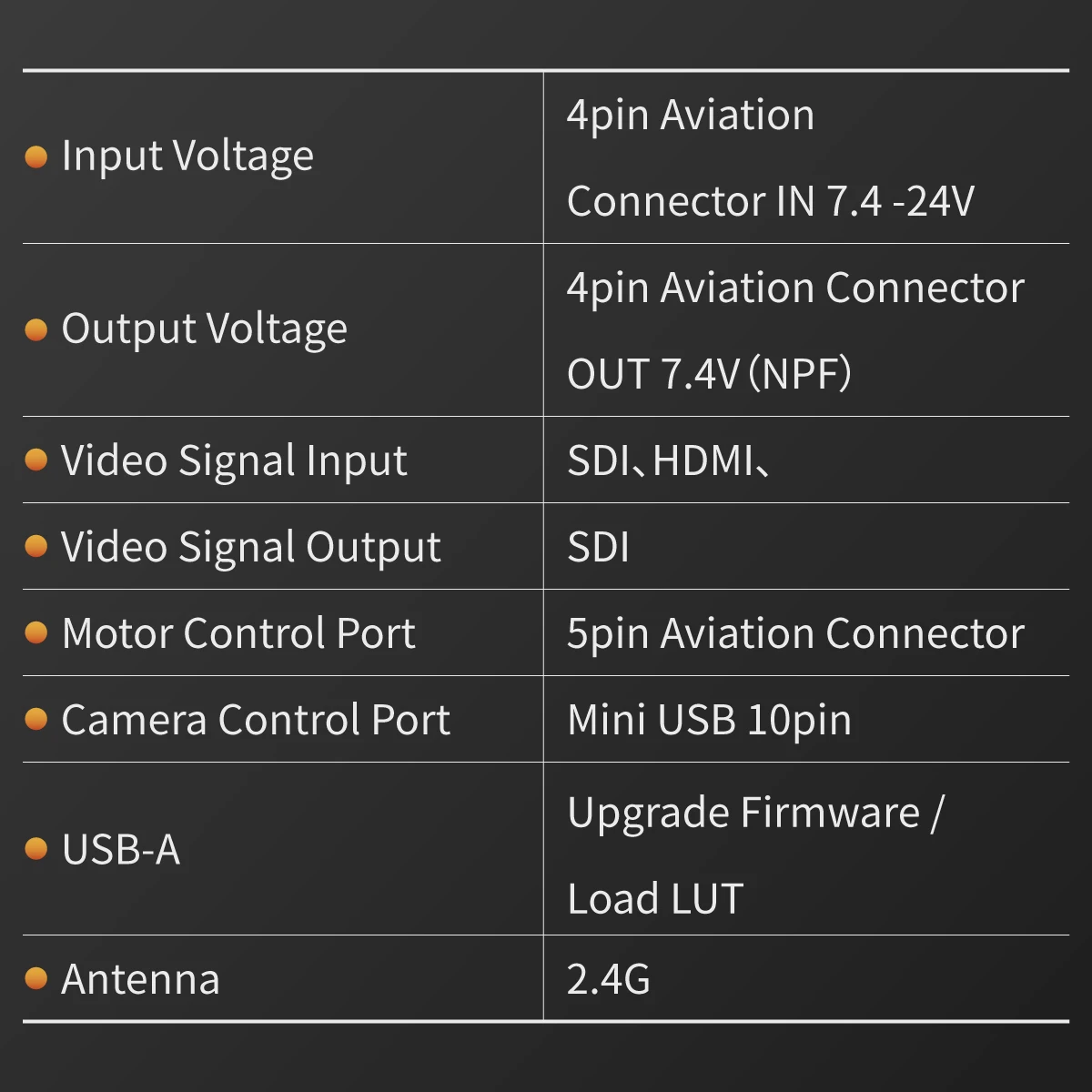Click the "Mini USB 10pin" value
Viewport: 1092px width, 1092px height.
(709, 720)
